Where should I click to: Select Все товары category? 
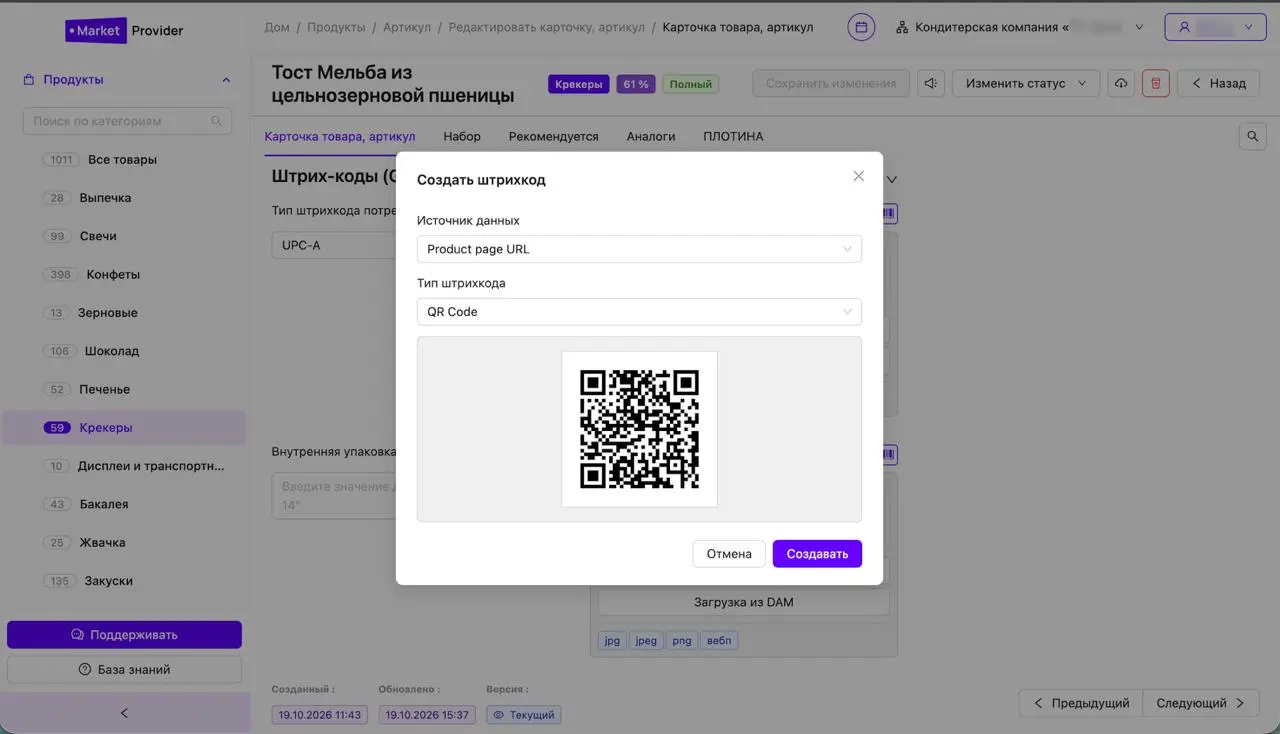124,160
